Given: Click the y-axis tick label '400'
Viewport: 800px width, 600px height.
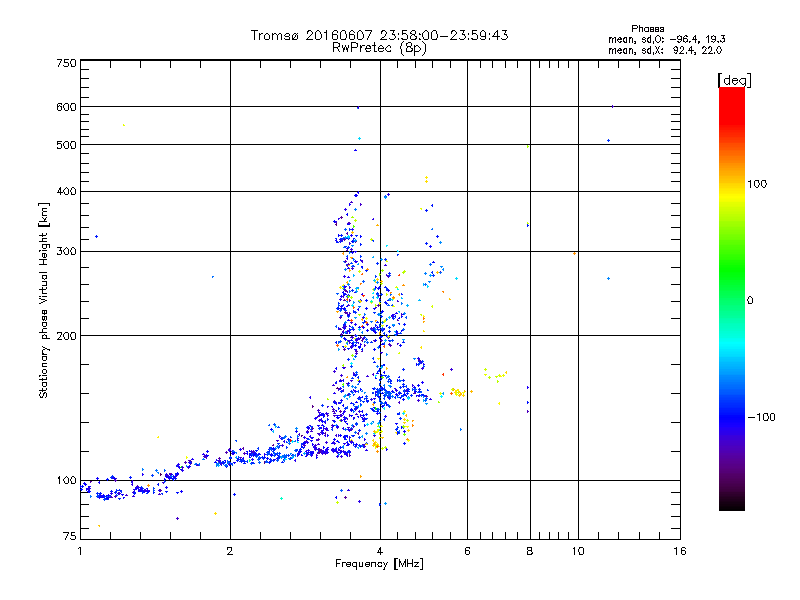Looking at the screenshot, I should pos(66,191).
